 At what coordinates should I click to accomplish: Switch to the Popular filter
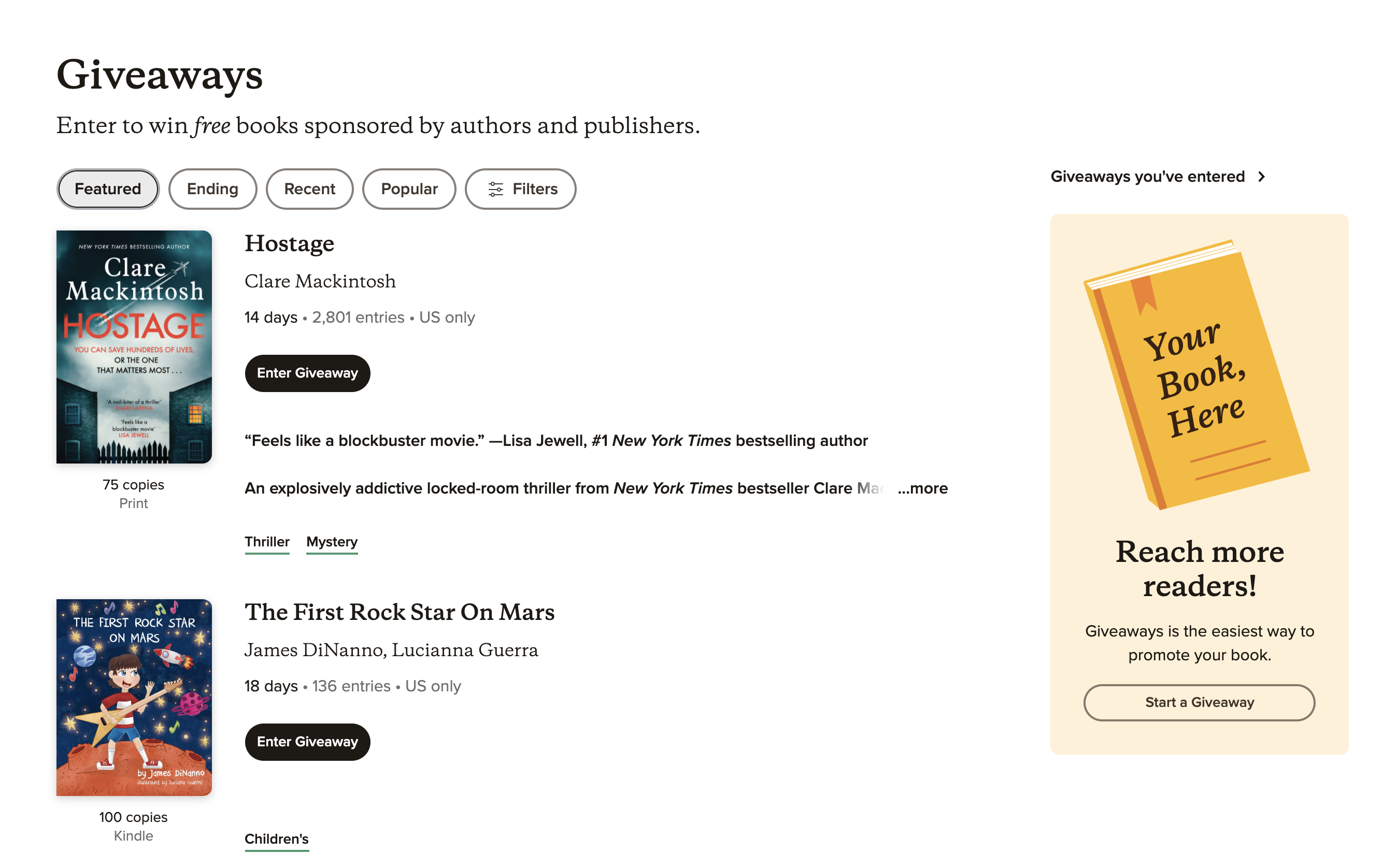[409, 189]
